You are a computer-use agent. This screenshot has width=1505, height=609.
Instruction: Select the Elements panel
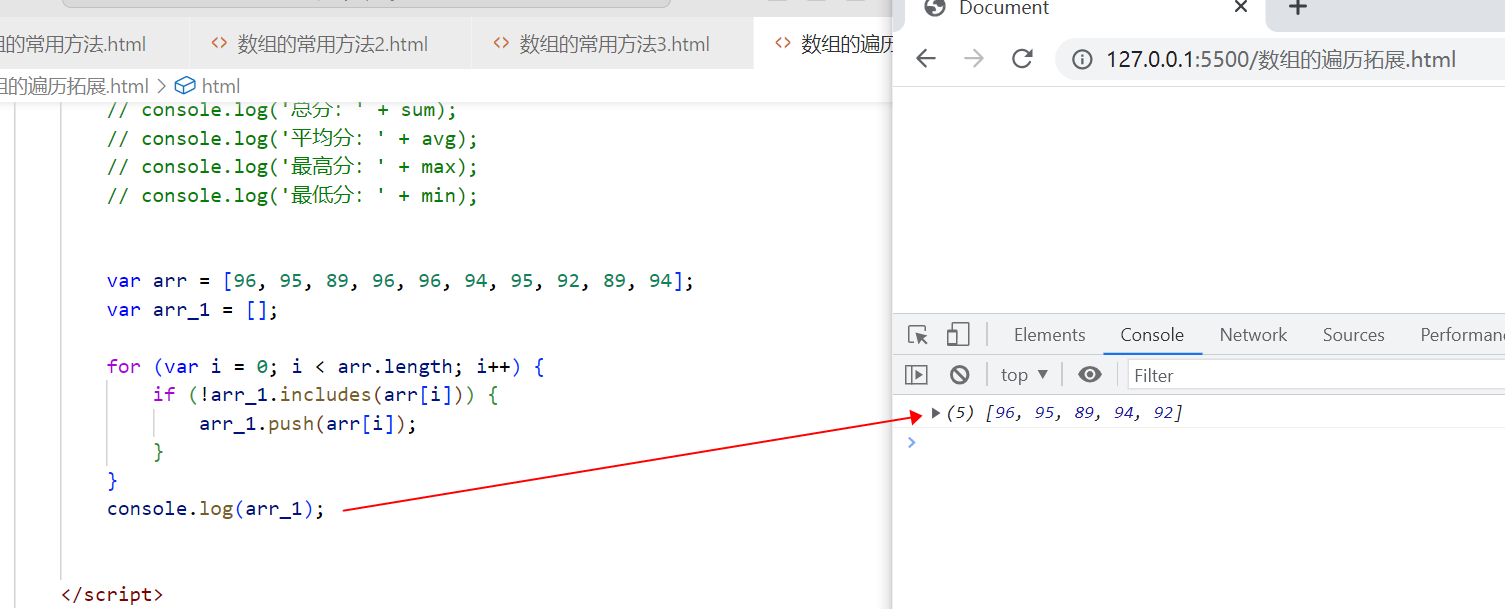tap(1049, 334)
